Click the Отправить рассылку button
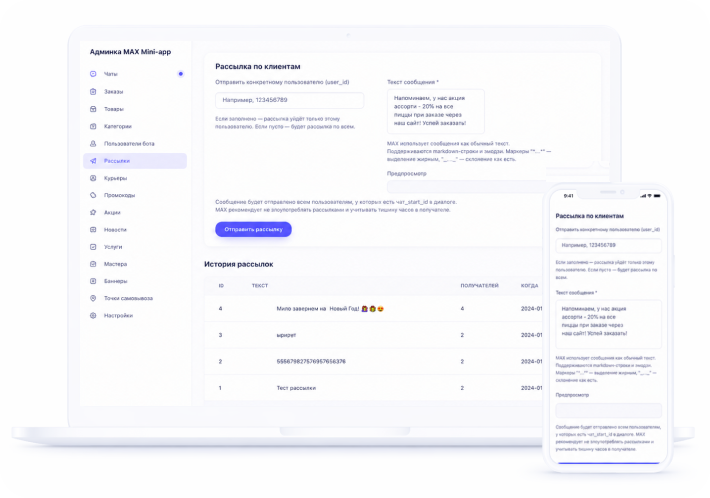 [253, 229]
